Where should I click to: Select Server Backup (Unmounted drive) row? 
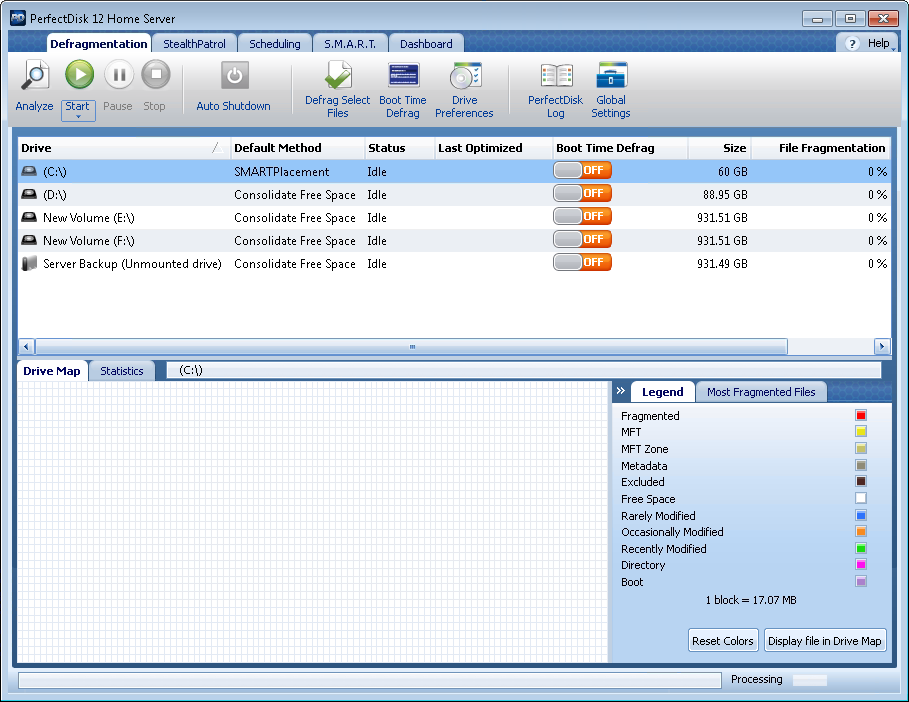(x=454, y=264)
